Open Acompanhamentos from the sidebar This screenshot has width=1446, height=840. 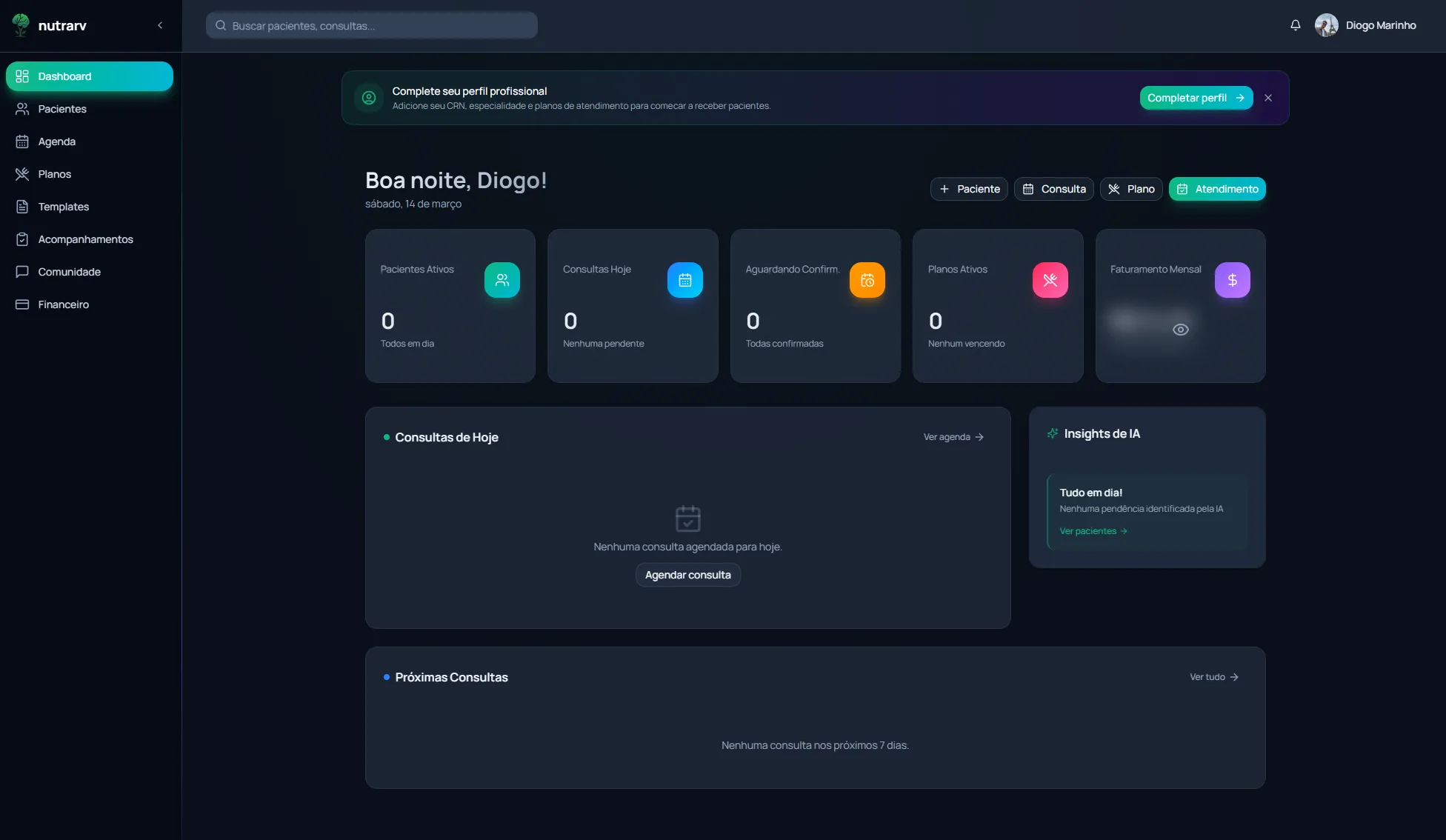85,239
